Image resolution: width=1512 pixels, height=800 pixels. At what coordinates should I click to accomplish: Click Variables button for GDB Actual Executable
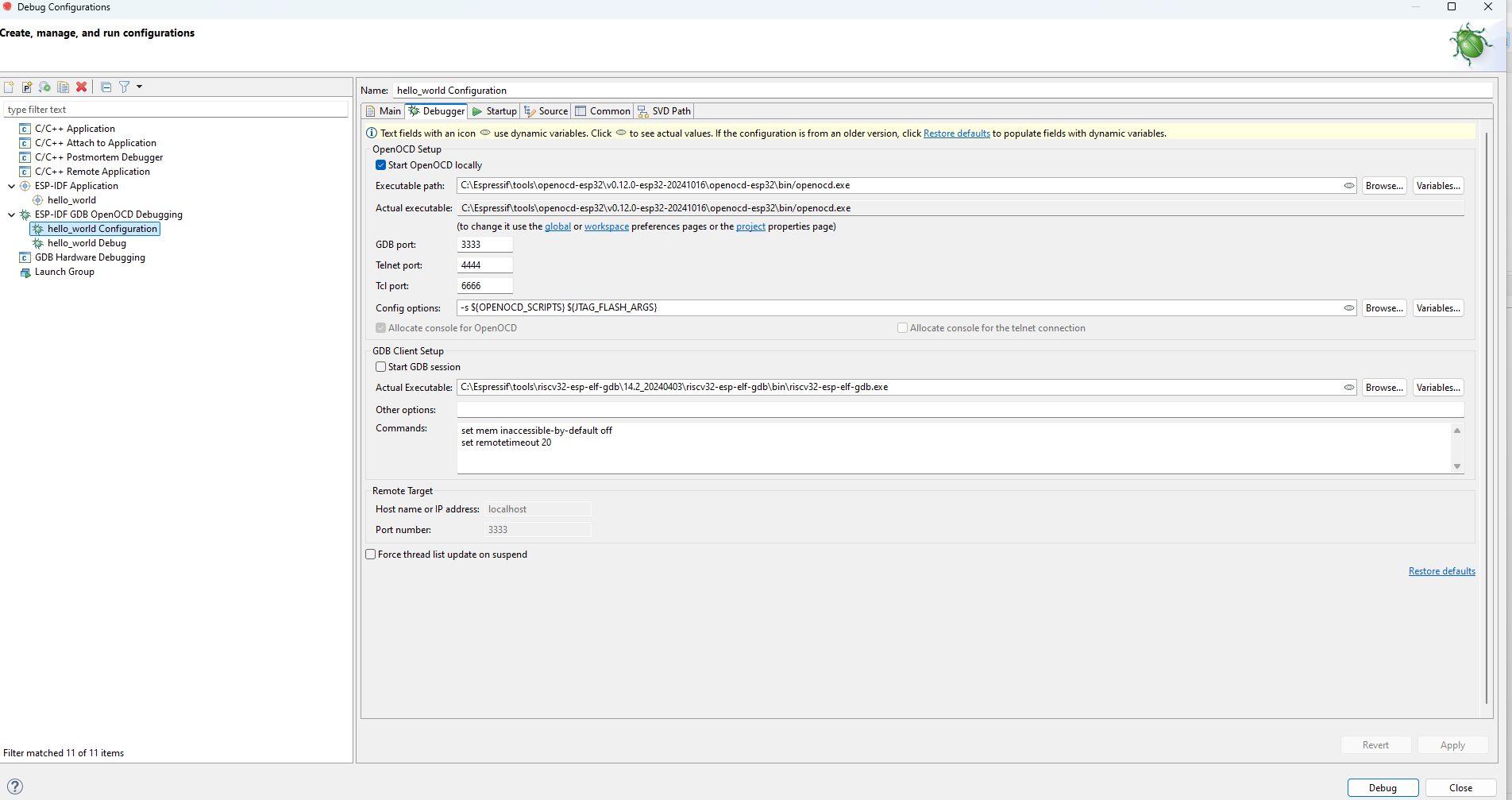click(1438, 388)
